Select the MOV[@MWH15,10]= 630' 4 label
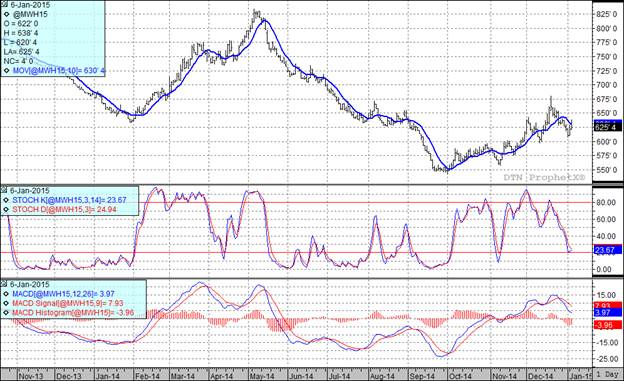Viewport: 624px width, 381px height. [59, 71]
